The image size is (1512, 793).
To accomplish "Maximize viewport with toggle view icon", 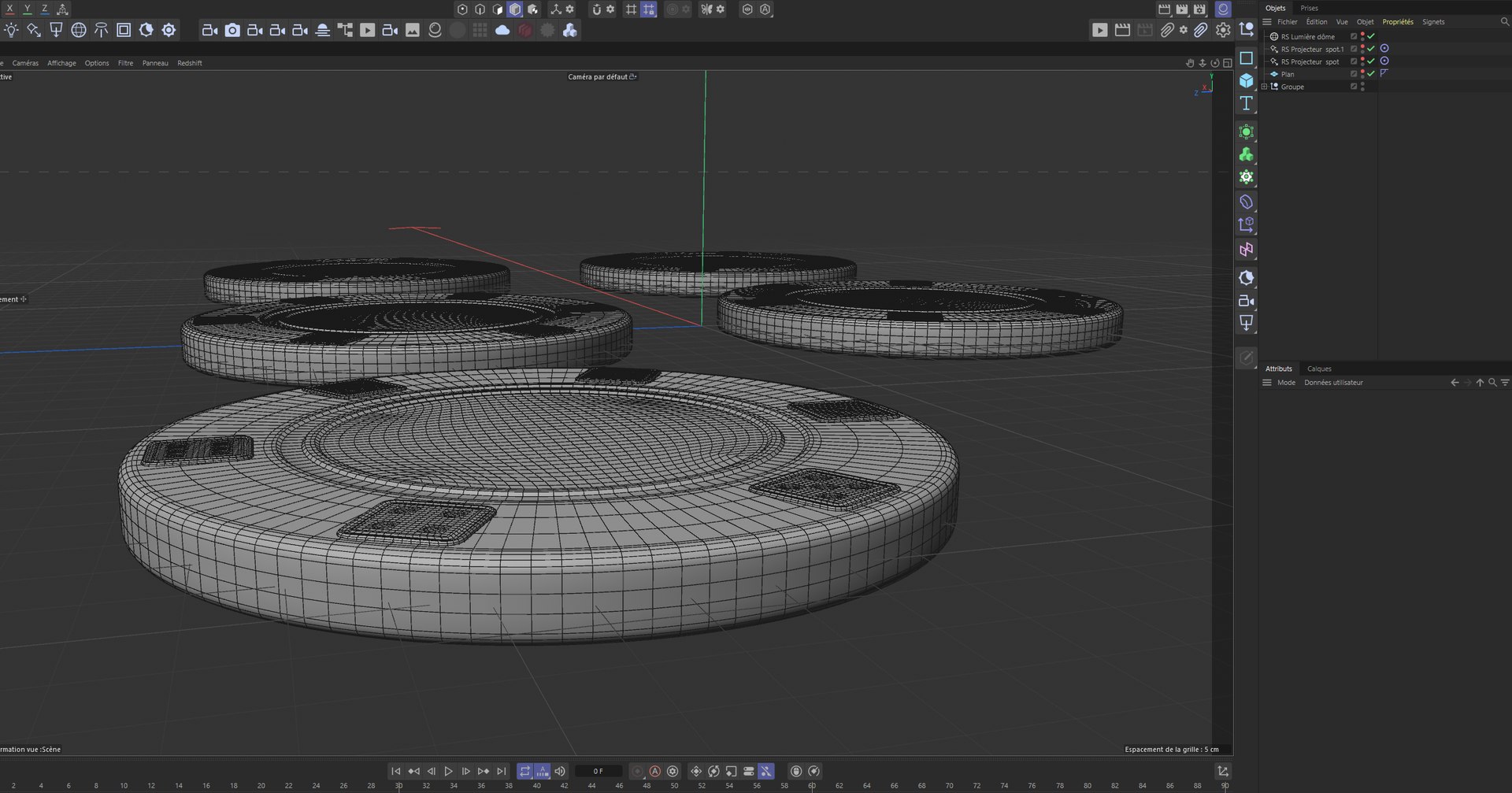I will 1227,63.
